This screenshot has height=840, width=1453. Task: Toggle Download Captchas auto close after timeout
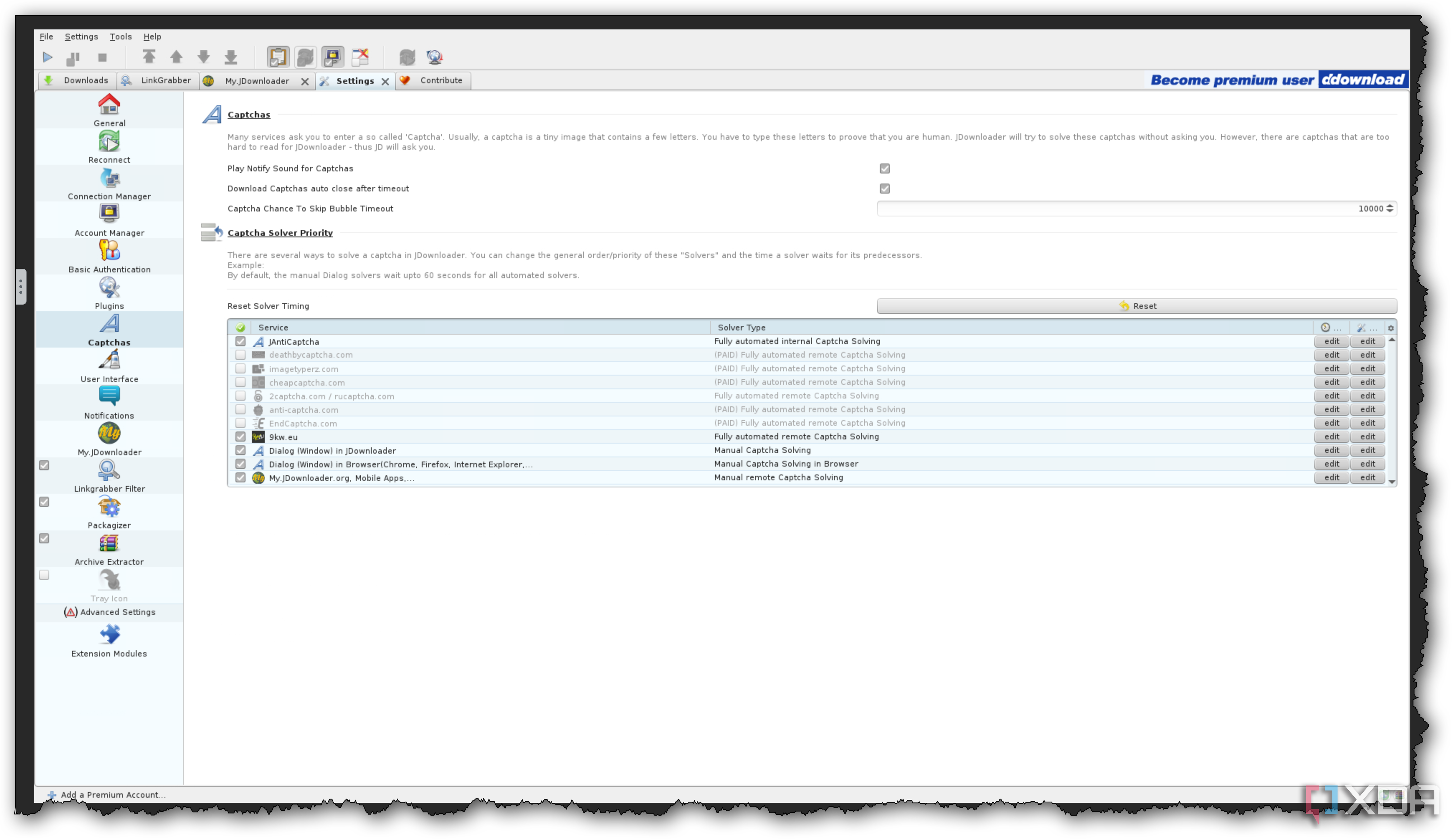pos(885,188)
